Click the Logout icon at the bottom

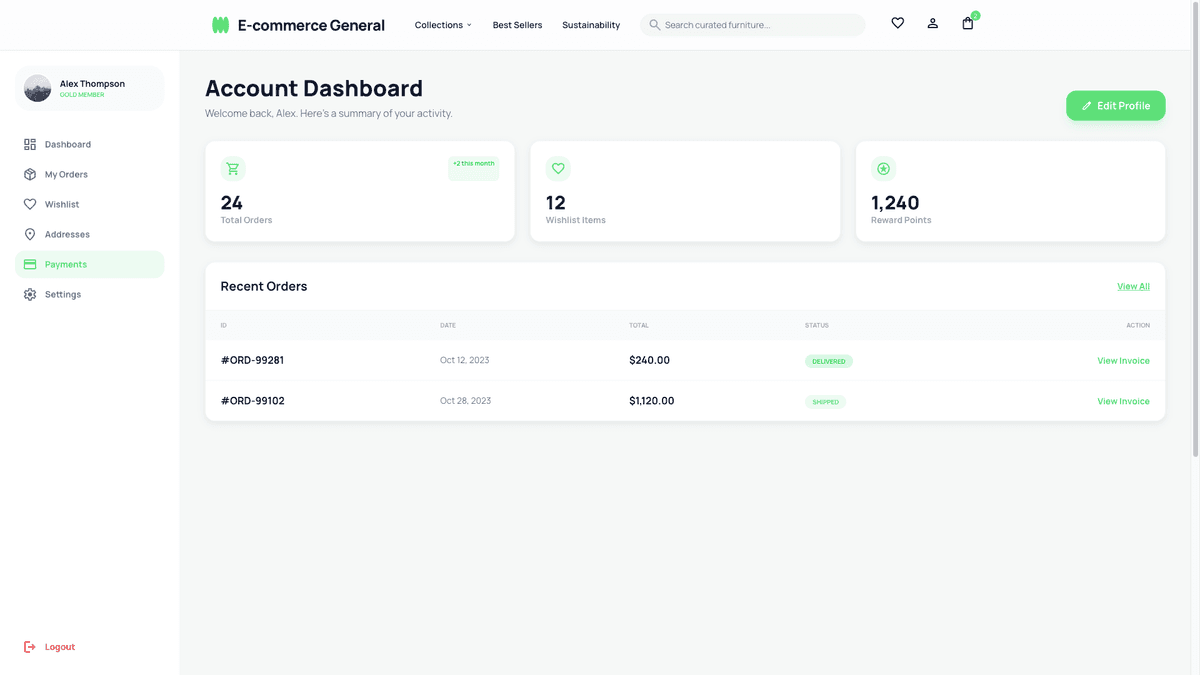tap(31, 646)
